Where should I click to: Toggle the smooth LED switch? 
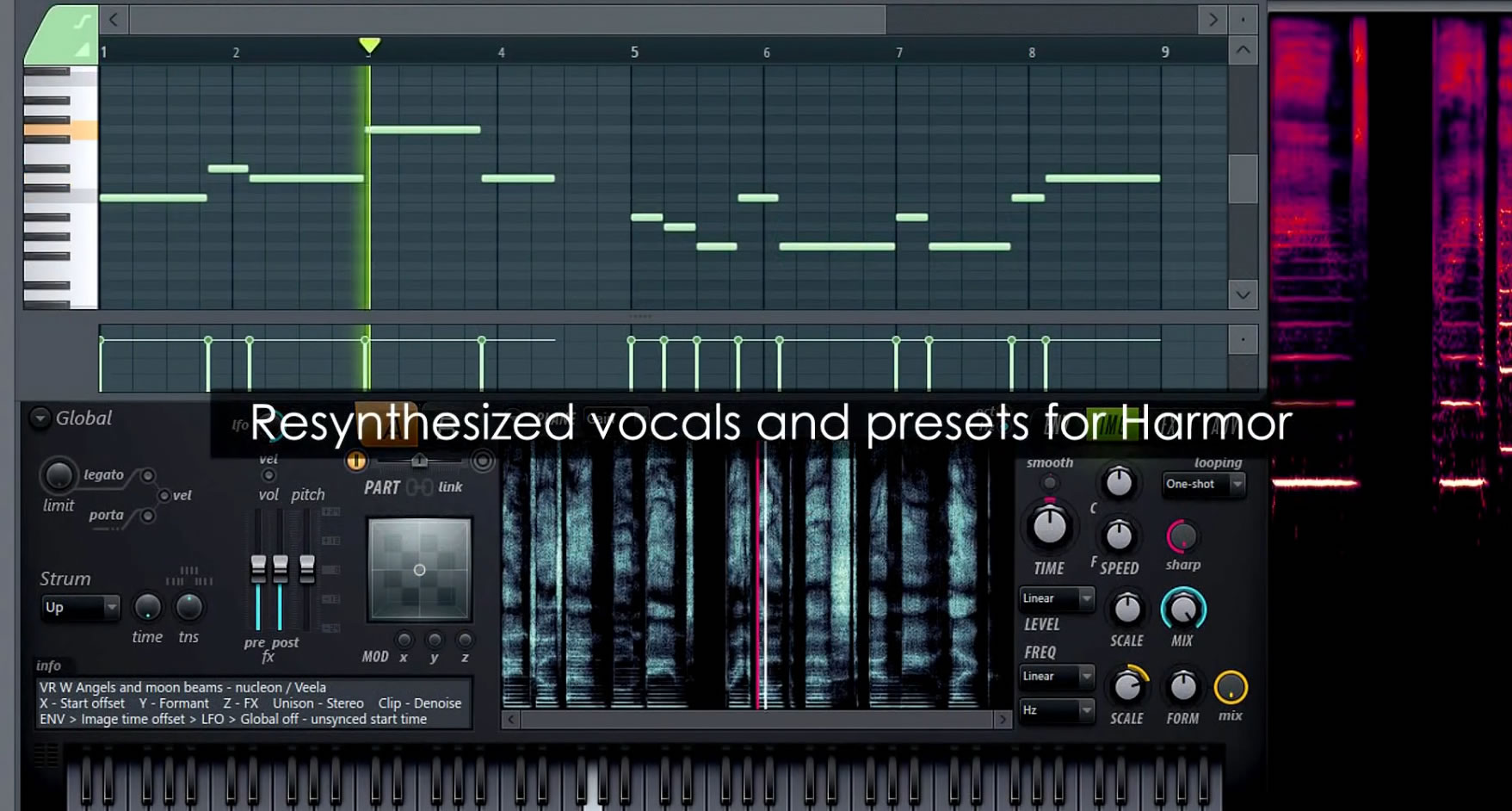(1049, 483)
